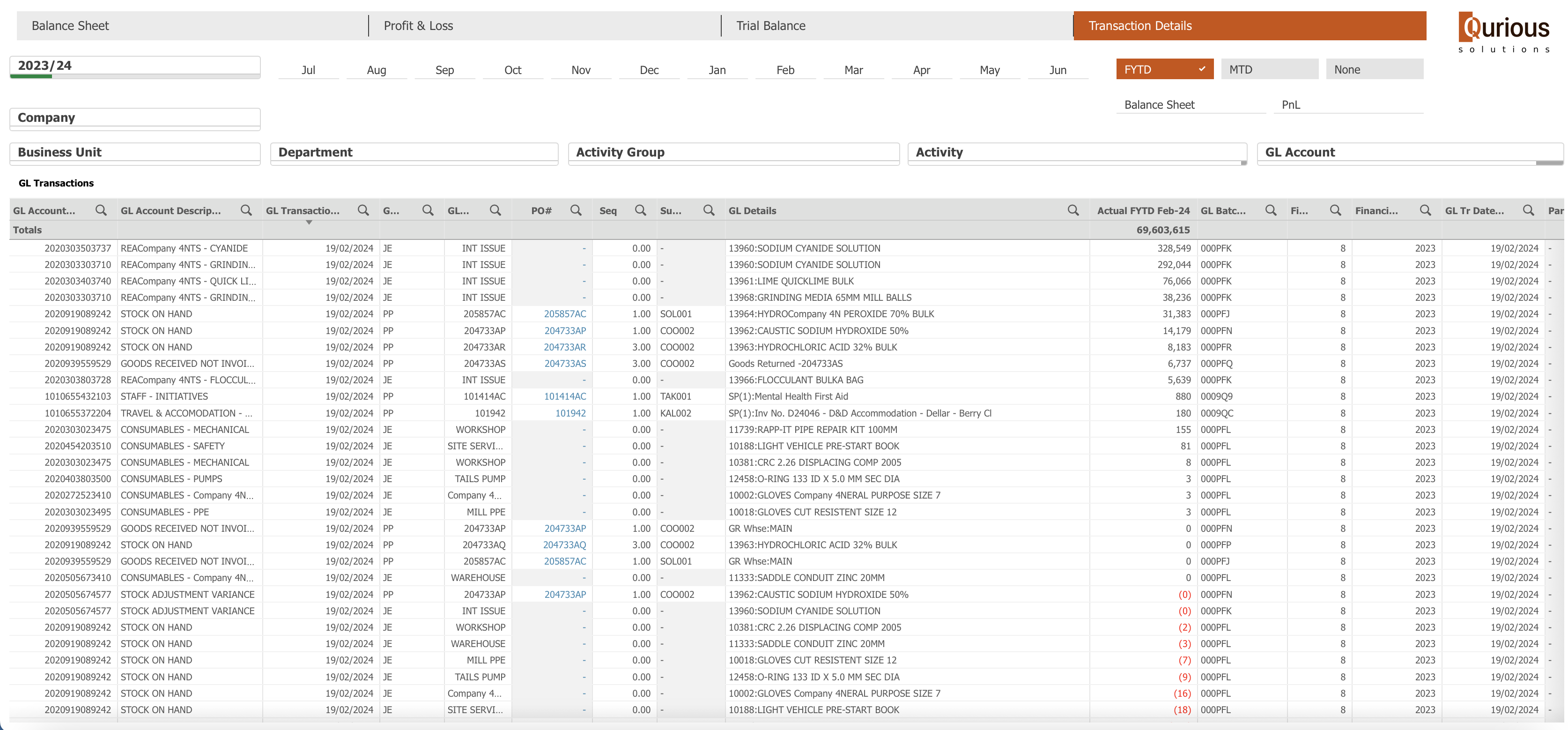Open the Activity filter list
This screenshot has height=730, width=1568.
[1077, 153]
